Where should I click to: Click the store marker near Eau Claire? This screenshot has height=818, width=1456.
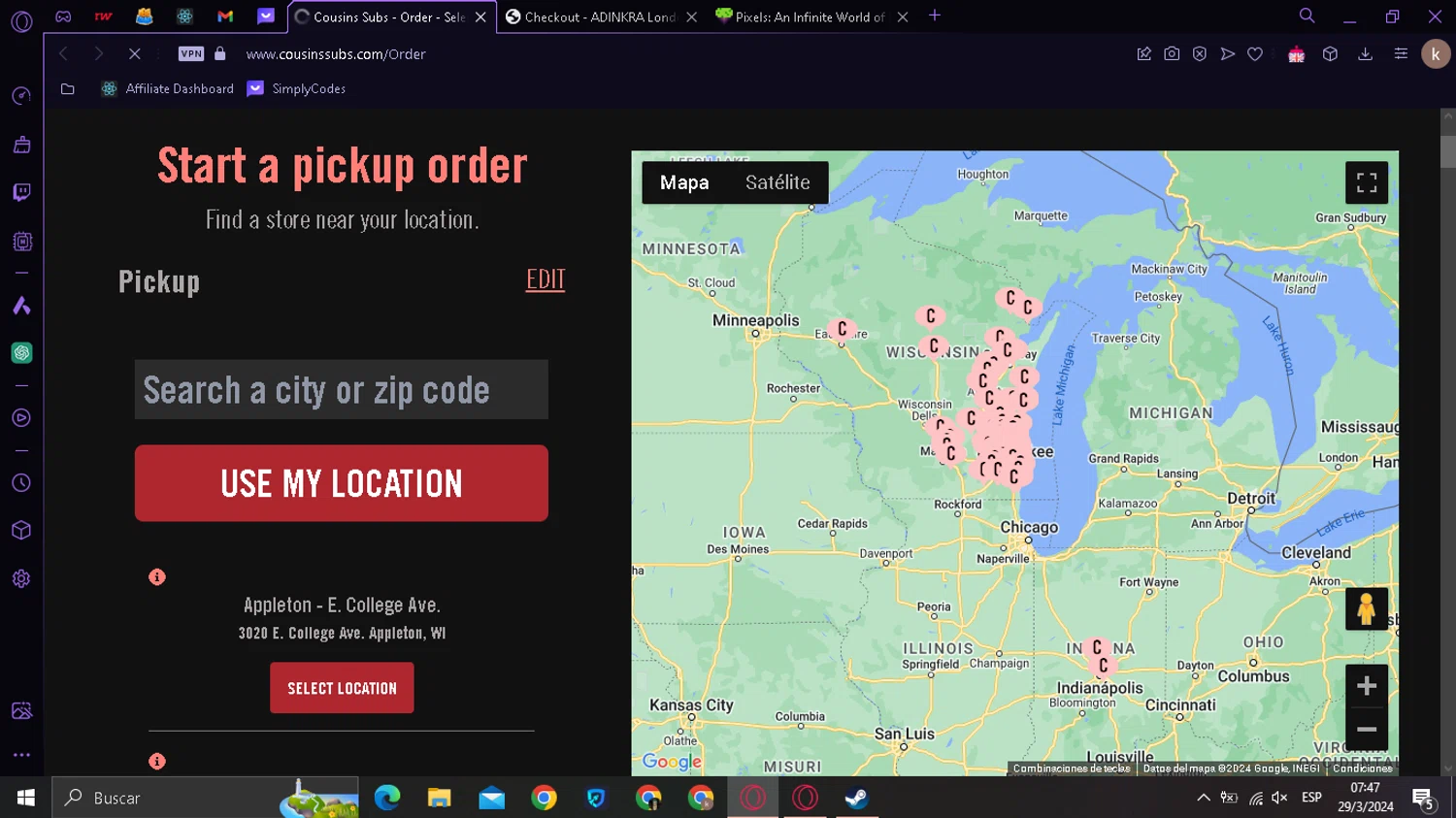point(842,330)
